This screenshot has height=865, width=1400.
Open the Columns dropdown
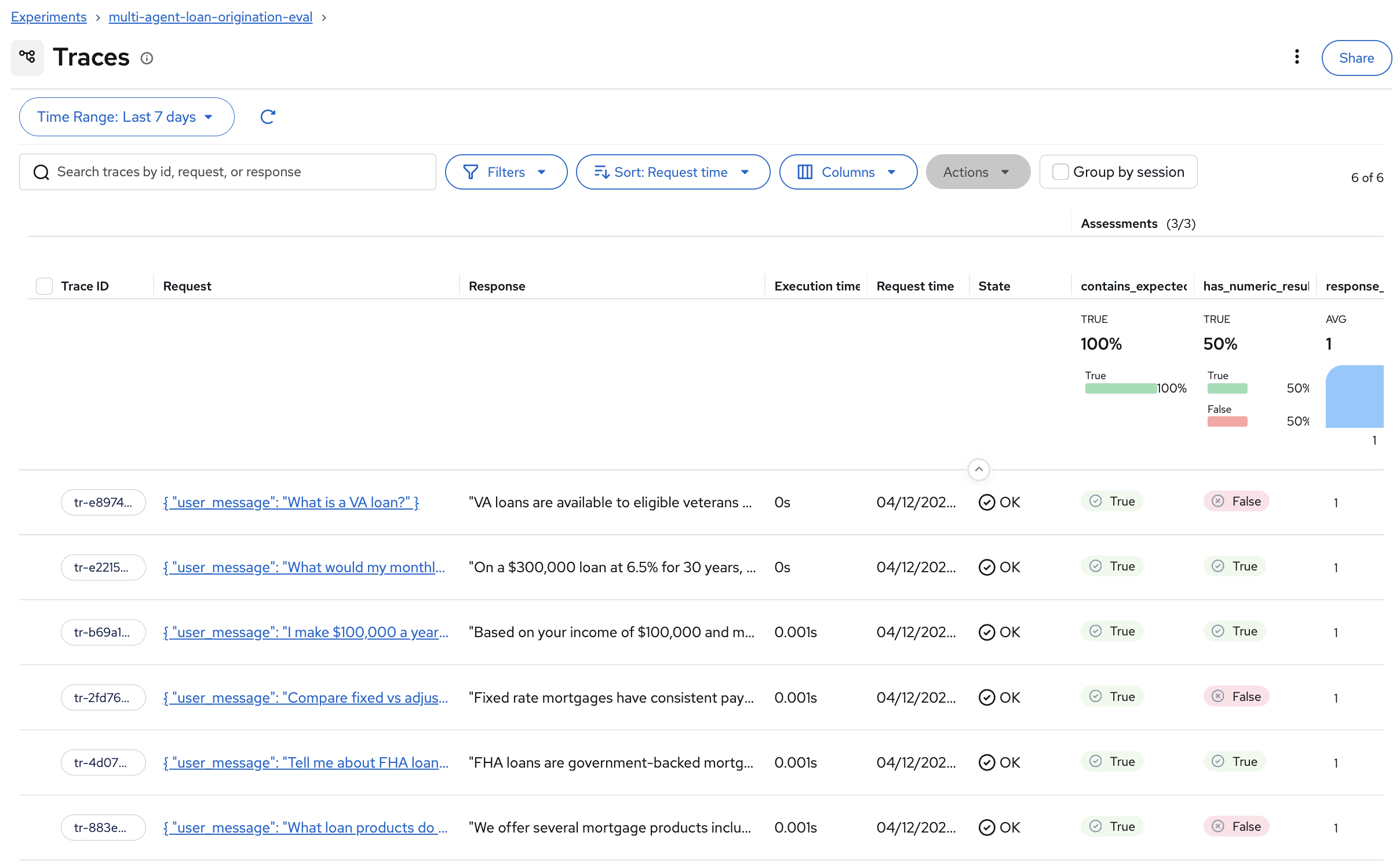pyautogui.click(x=847, y=172)
